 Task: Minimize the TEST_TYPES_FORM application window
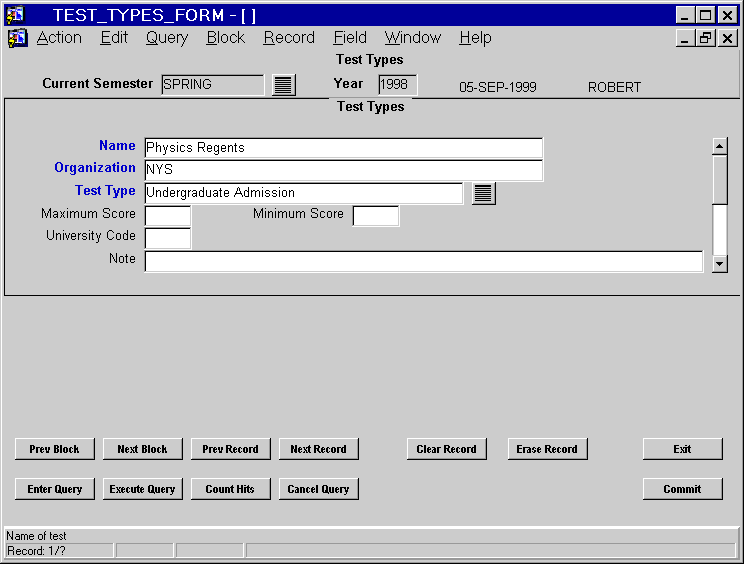coord(684,15)
